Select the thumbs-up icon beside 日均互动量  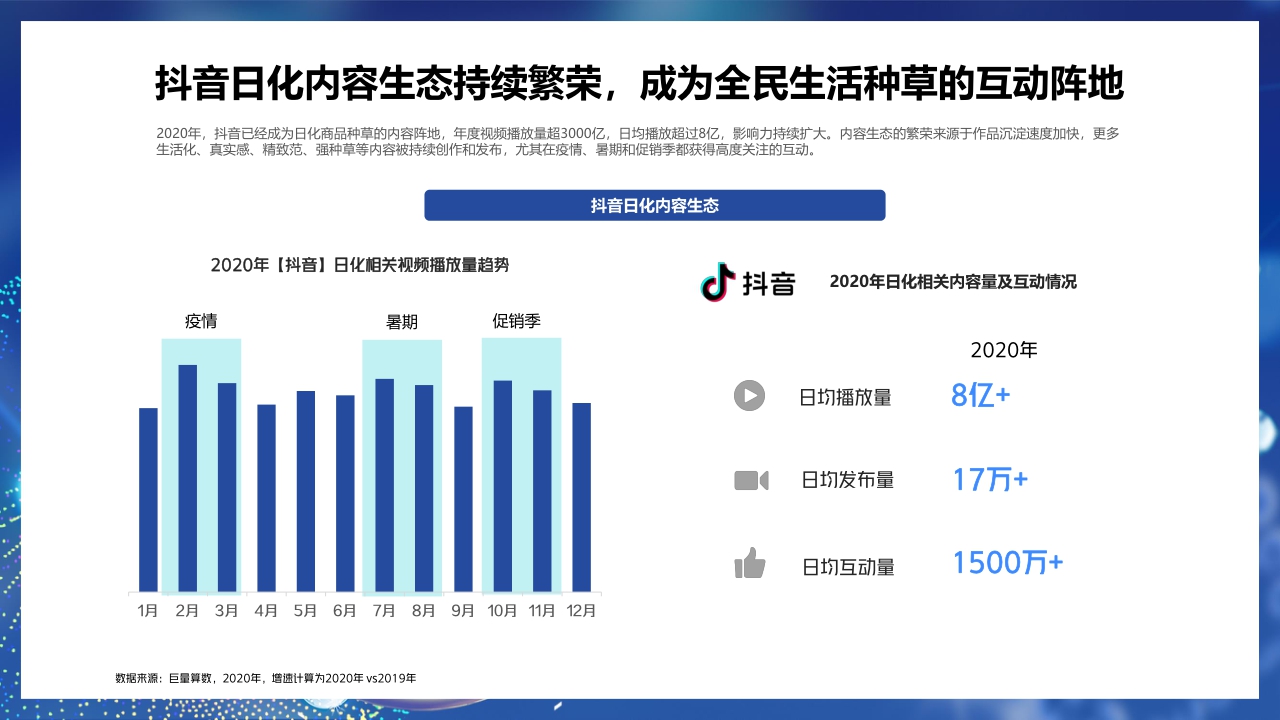[x=749, y=563]
